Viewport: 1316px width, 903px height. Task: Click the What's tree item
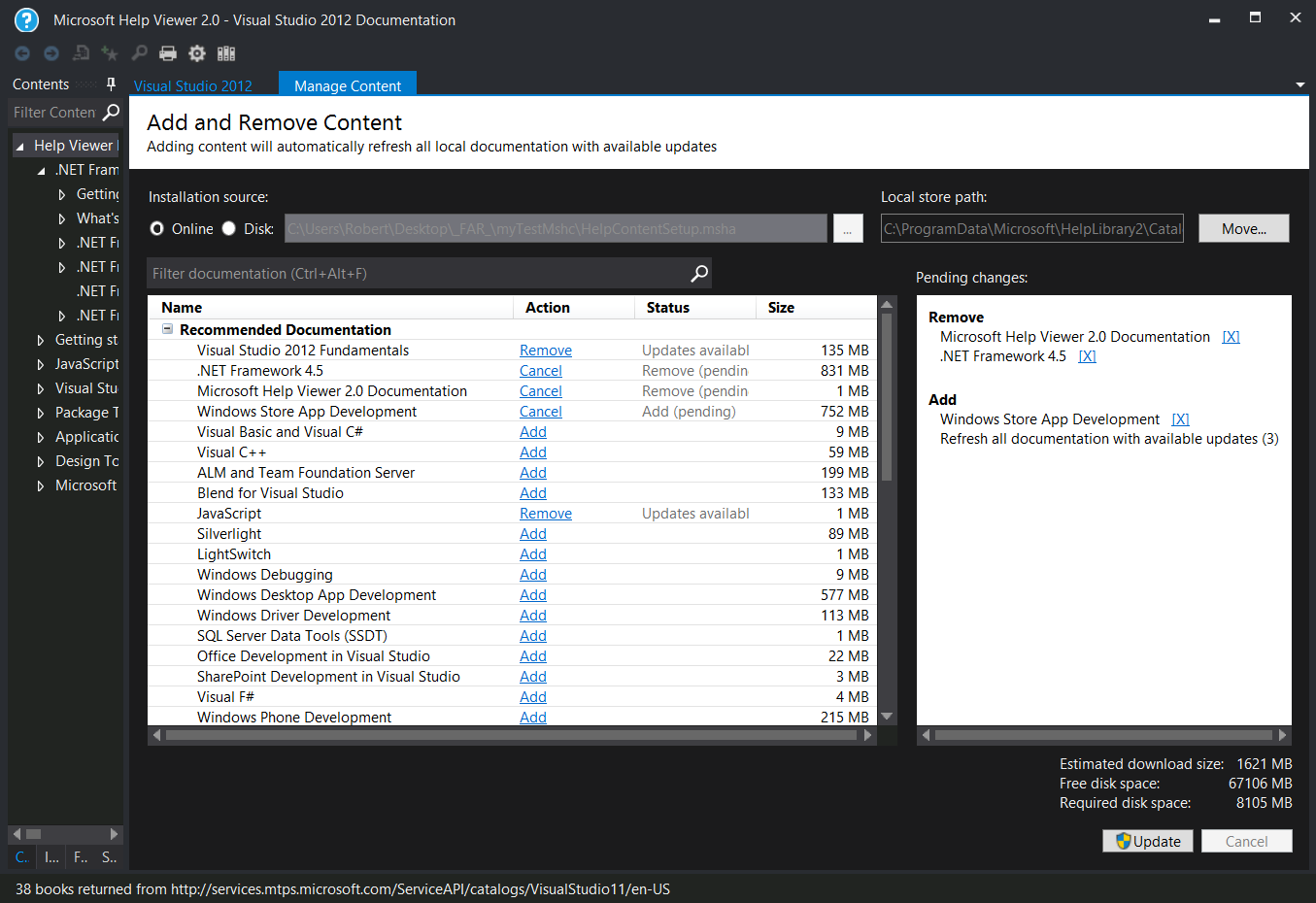tap(97, 218)
